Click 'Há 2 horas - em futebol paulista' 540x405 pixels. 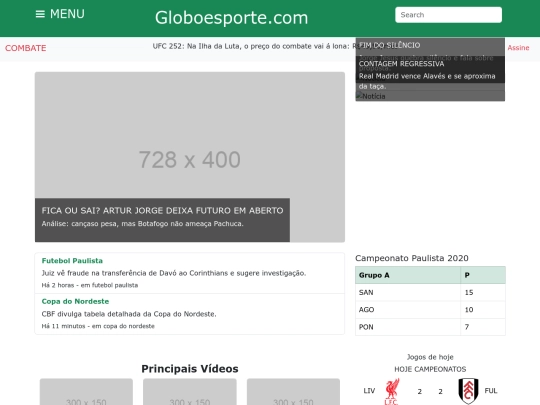point(90,285)
